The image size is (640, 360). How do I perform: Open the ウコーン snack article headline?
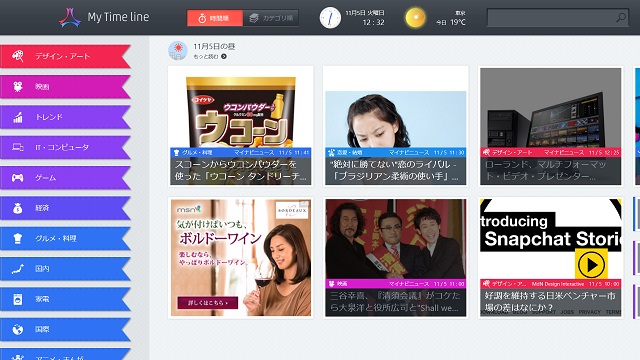[241, 171]
